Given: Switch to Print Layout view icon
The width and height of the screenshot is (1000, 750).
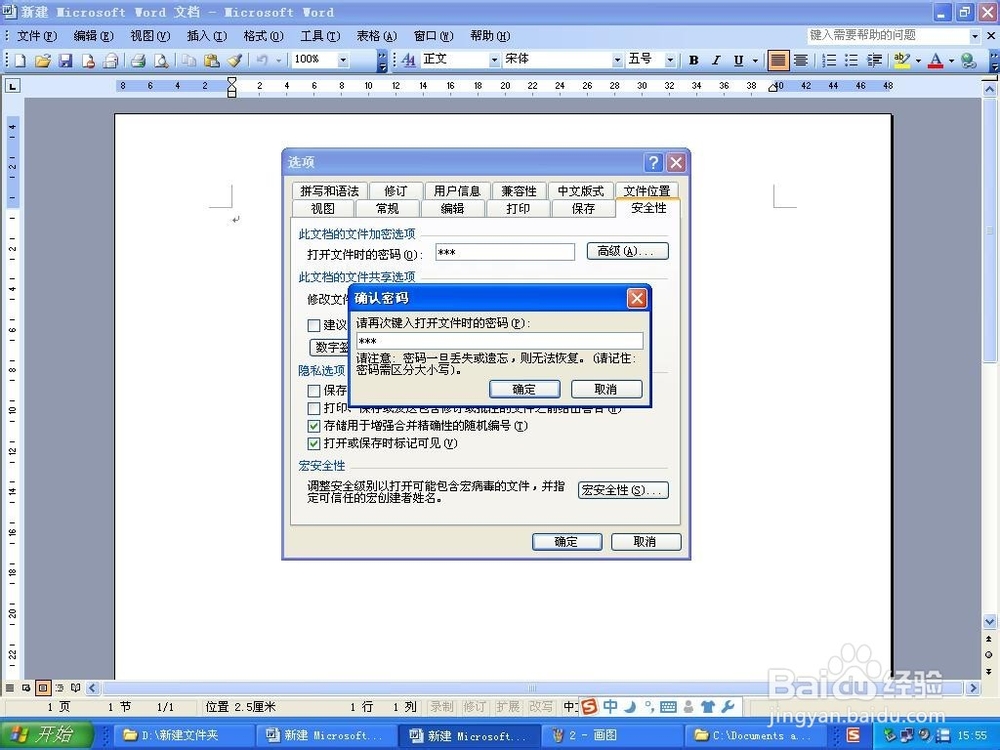Looking at the screenshot, I should [x=43, y=688].
